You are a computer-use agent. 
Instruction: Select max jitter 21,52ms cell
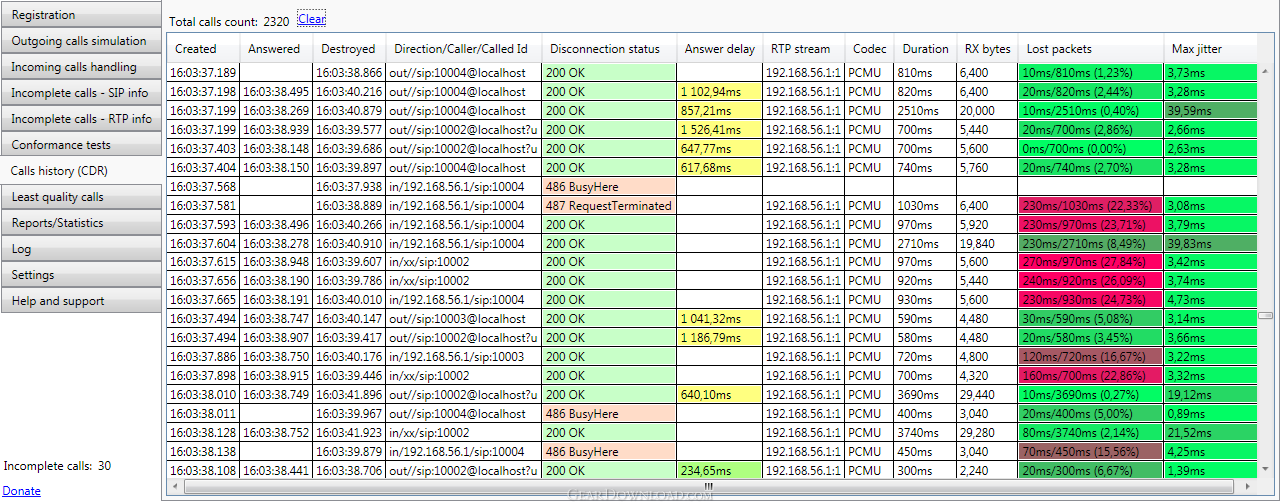pyautogui.click(x=1210, y=432)
